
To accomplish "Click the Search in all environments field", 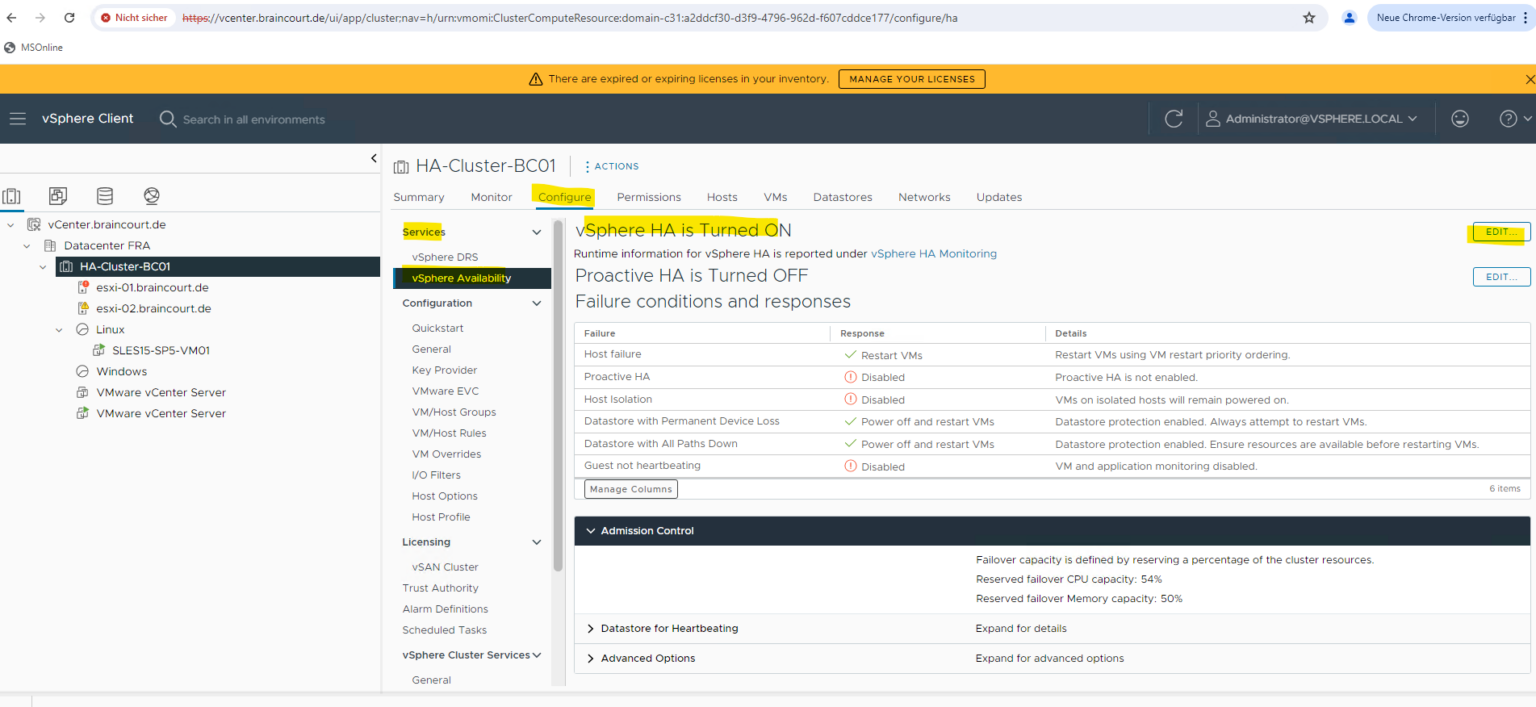I will point(253,120).
